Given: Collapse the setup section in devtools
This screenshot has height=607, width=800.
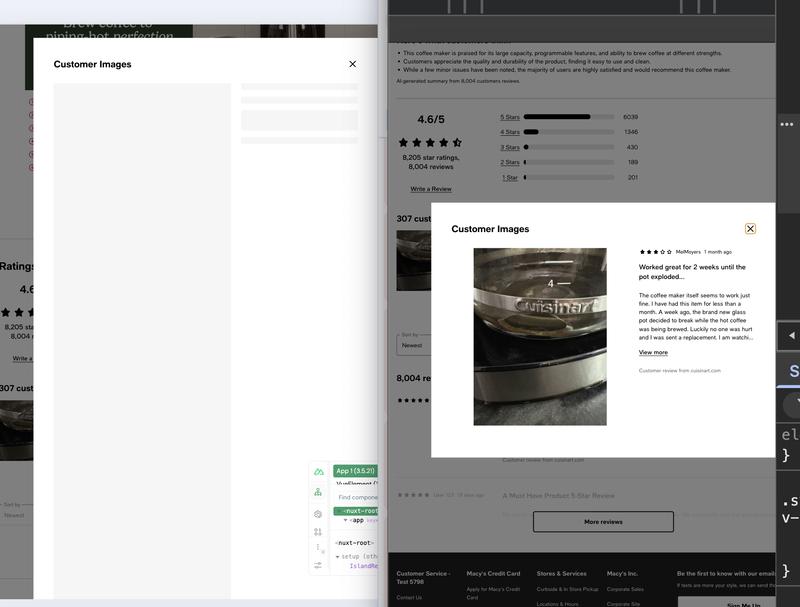Looking at the screenshot, I should (337, 556).
